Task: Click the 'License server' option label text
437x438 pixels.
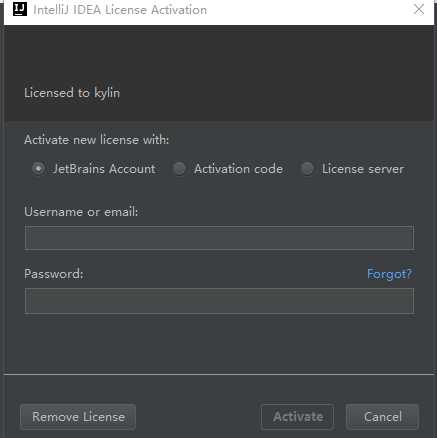Action: coord(363,169)
